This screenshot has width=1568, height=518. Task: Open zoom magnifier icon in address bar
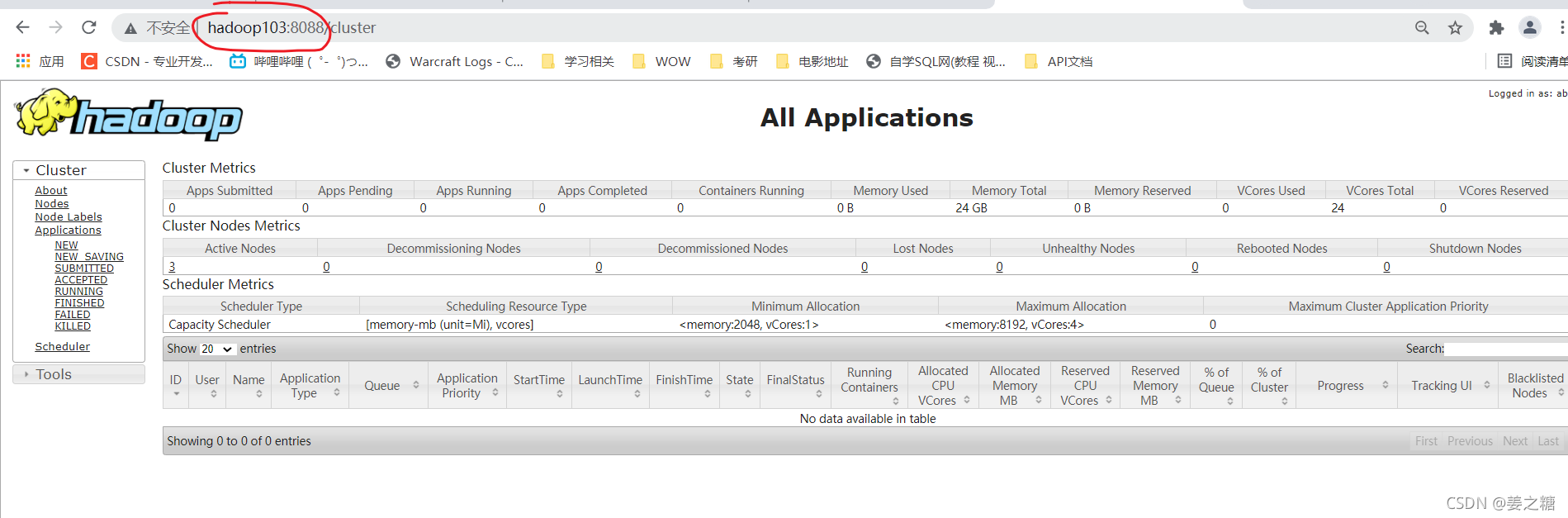[1422, 27]
